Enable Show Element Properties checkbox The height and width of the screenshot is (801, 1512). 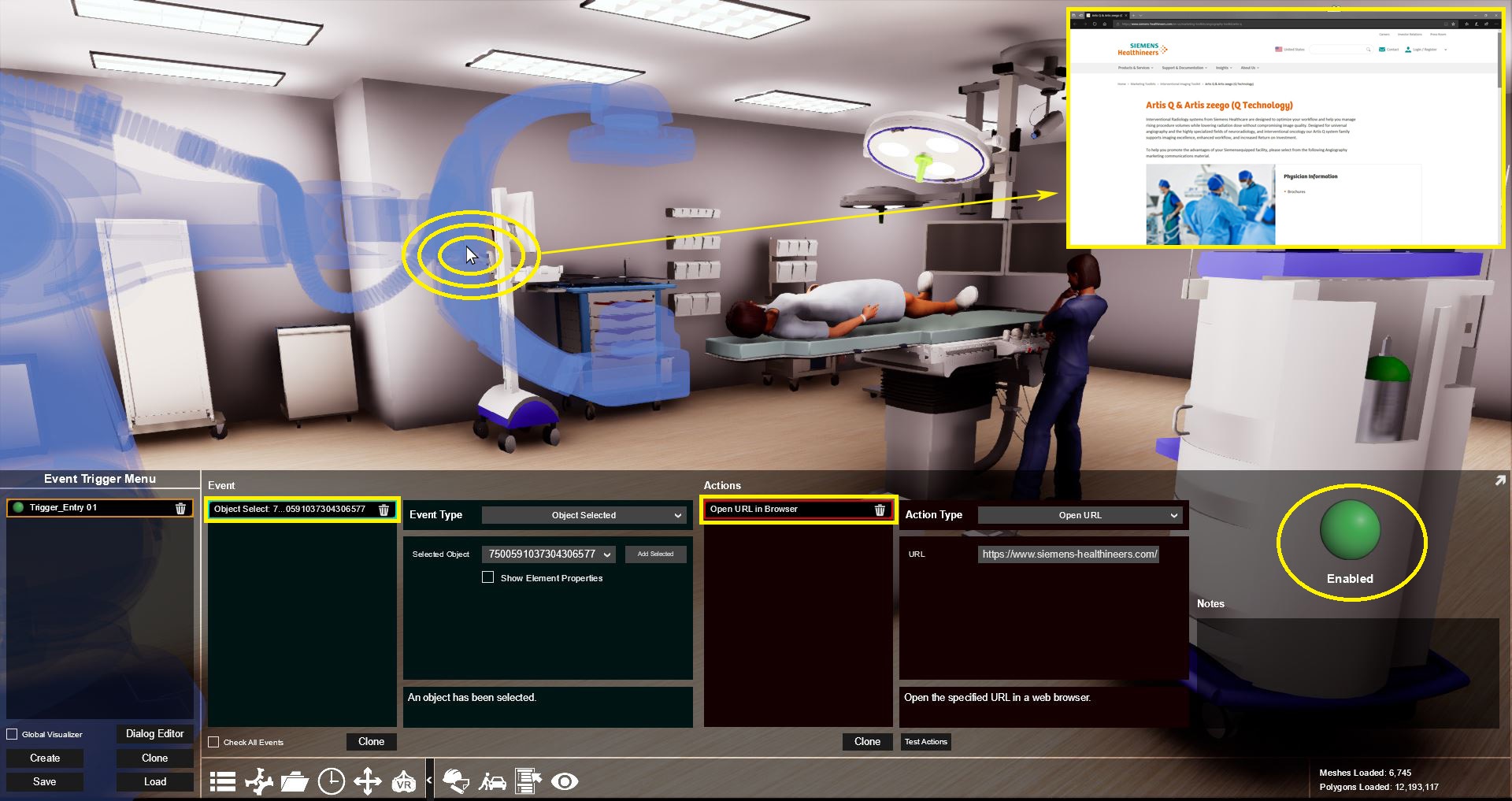click(488, 577)
